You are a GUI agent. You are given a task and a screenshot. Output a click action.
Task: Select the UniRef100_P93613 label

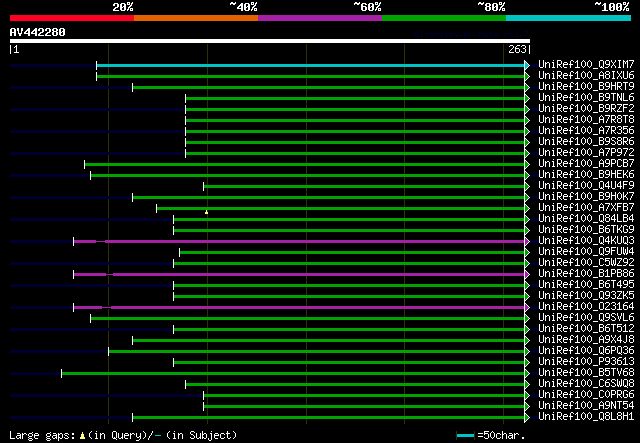click(x=586, y=362)
